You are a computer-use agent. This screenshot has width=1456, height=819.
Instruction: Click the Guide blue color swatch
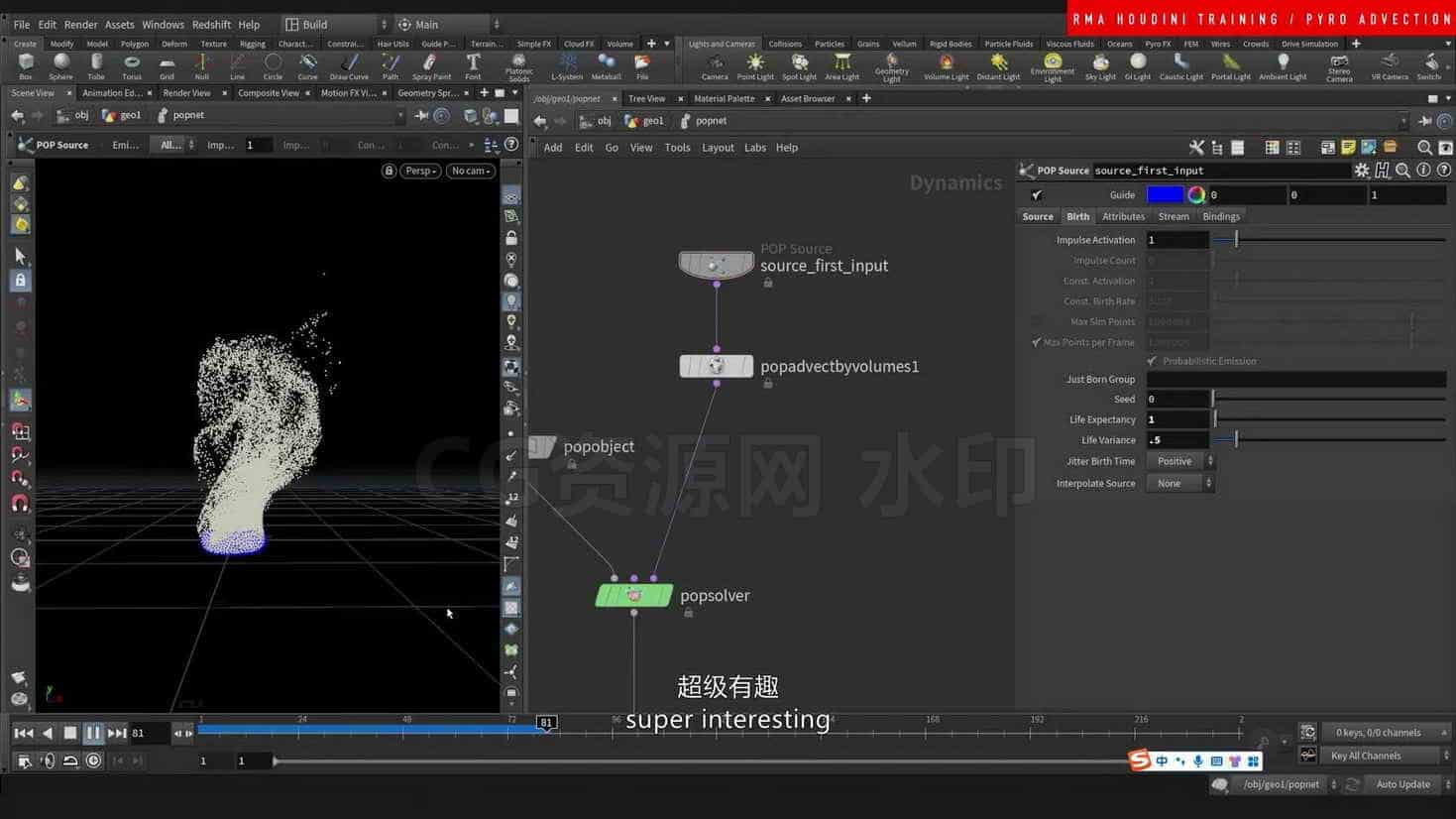click(x=1165, y=195)
